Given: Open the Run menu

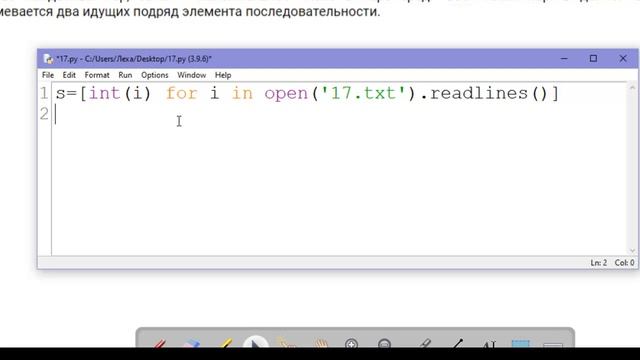Looking at the screenshot, I should point(125,75).
